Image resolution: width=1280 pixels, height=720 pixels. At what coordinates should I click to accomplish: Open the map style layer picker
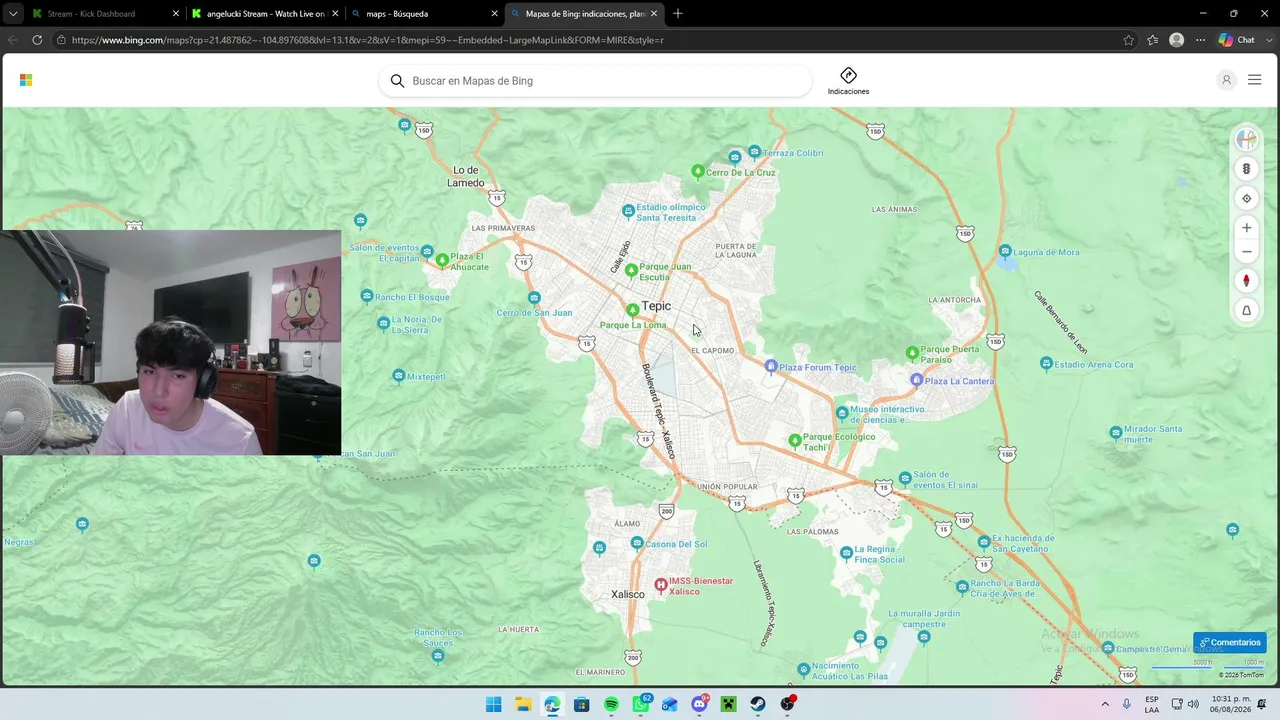(x=1246, y=140)
